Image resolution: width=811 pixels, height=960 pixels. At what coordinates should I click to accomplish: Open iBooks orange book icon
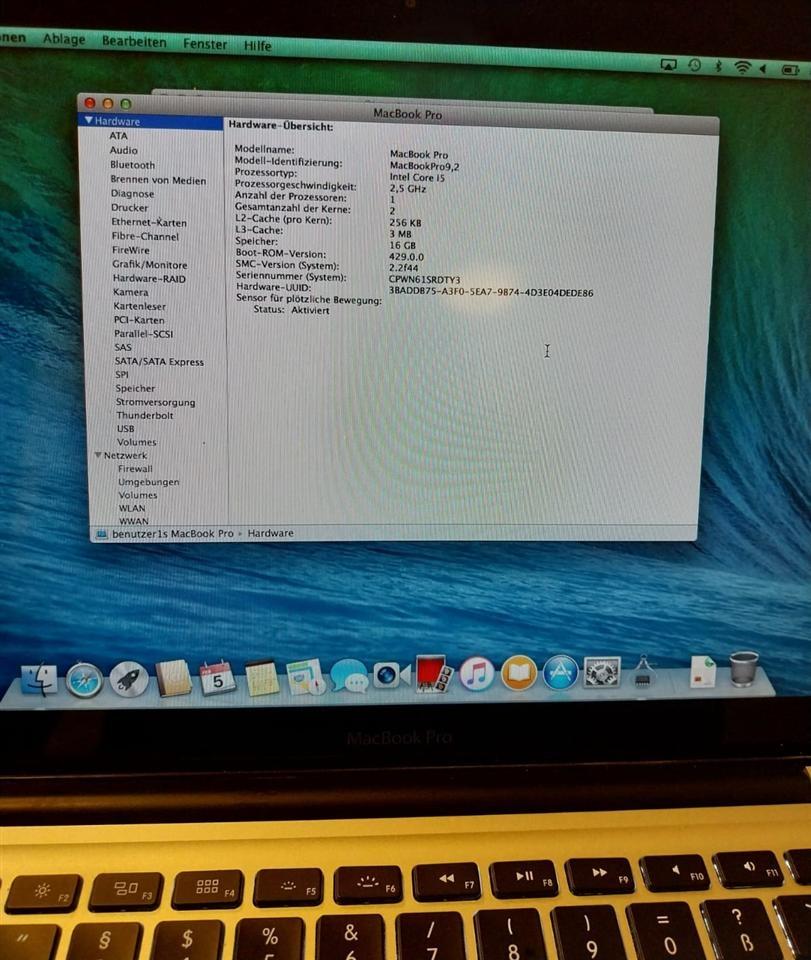tap(519, 673)
